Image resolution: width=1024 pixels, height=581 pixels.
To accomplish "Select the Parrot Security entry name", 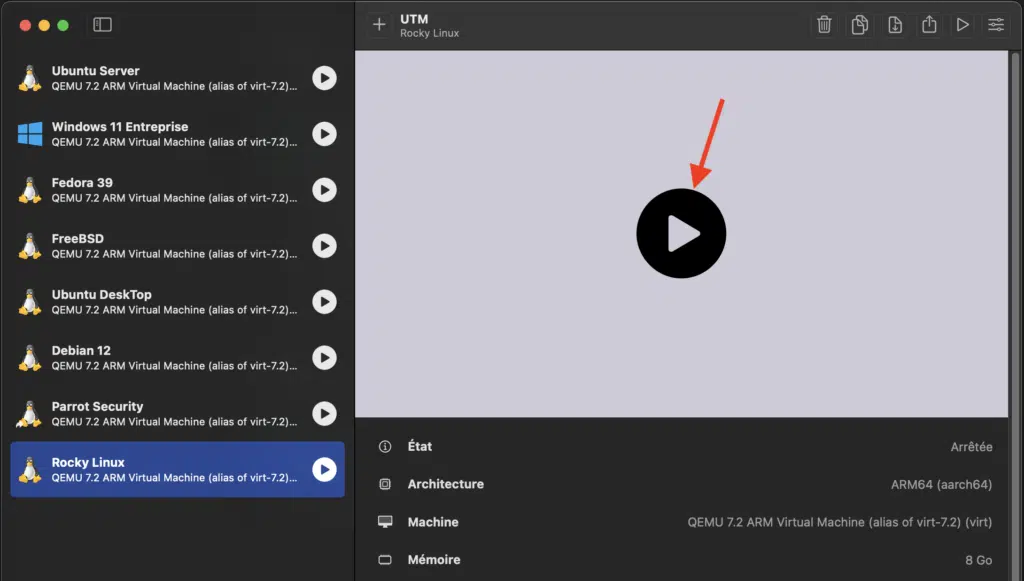I will [x=97, y=407].
